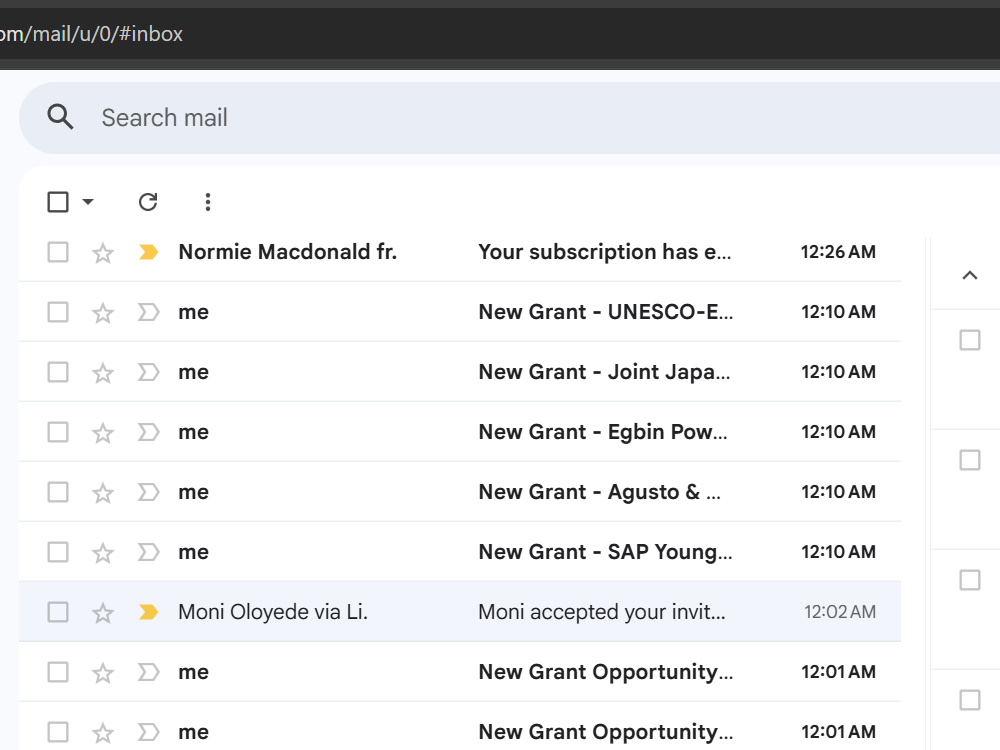The width and height of the screenshot is (1000, 750).
Task: Open the New Grant - Agusto & email
Action: [x=599, y=492]
